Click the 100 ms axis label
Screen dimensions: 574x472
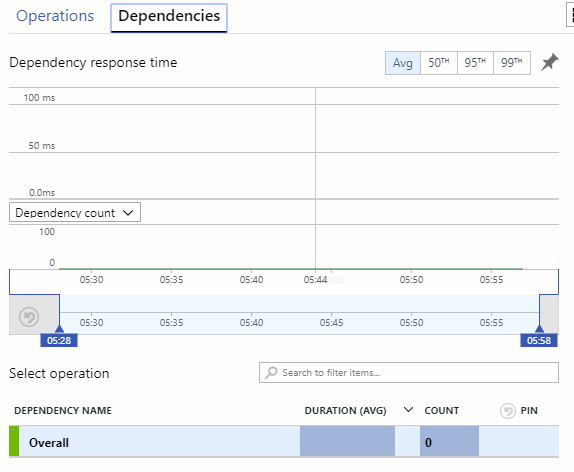39,98
